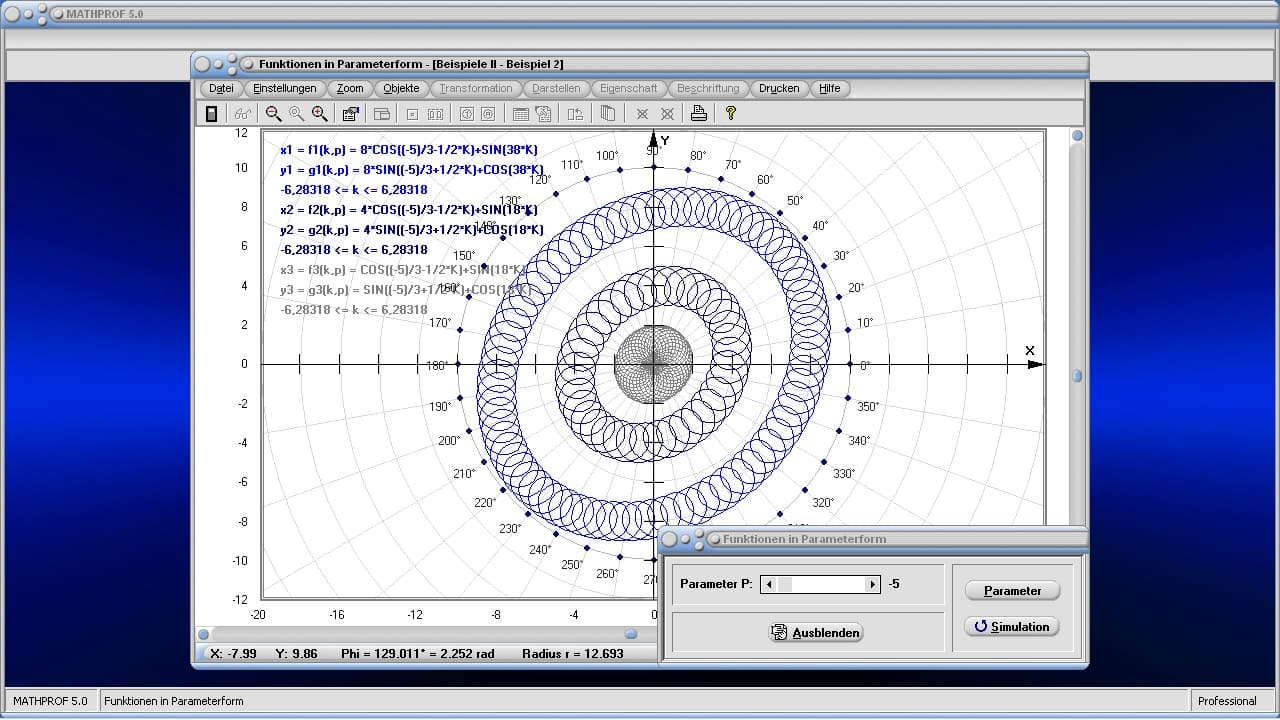
Task: Click the grayed Beschriftung menu
Action: click(x=708, y=88)
